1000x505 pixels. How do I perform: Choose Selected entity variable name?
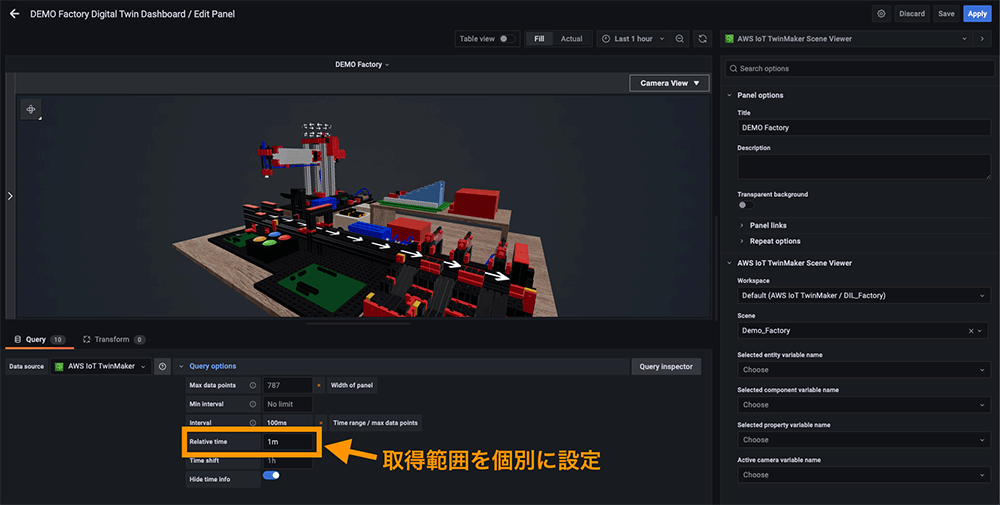pyautogui.click(x=864, y=370)
